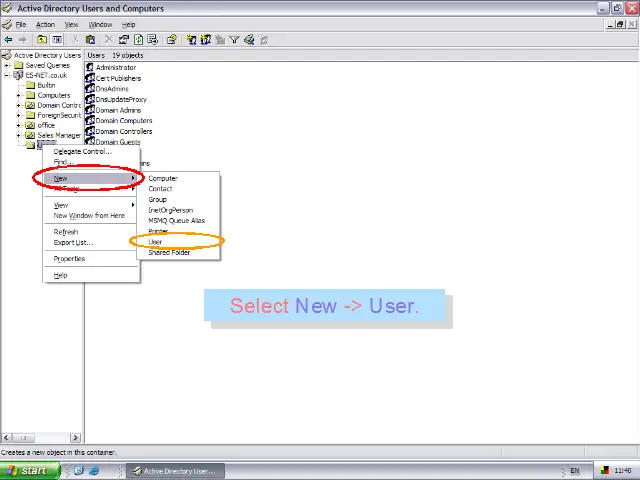Click the Delete X toolbar icon
The width and height of the screenshot is (640, 480).
(108, 40)
